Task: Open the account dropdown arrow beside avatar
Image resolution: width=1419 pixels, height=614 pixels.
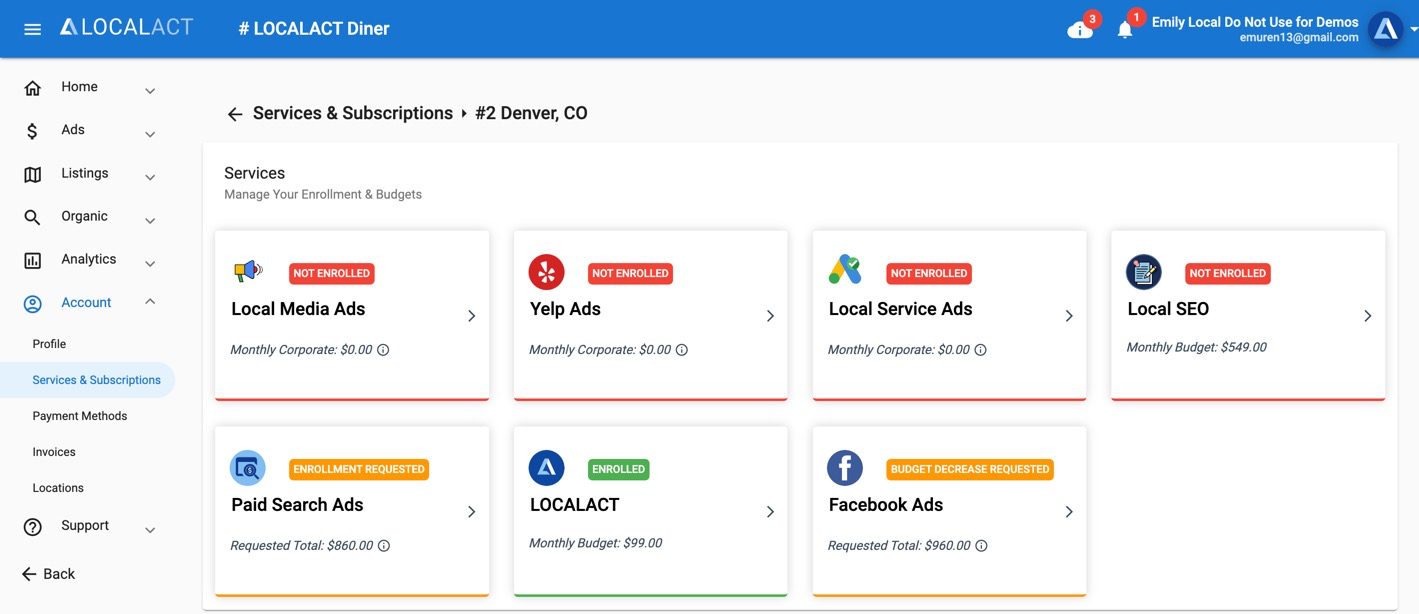Action: pos(1413,30)
